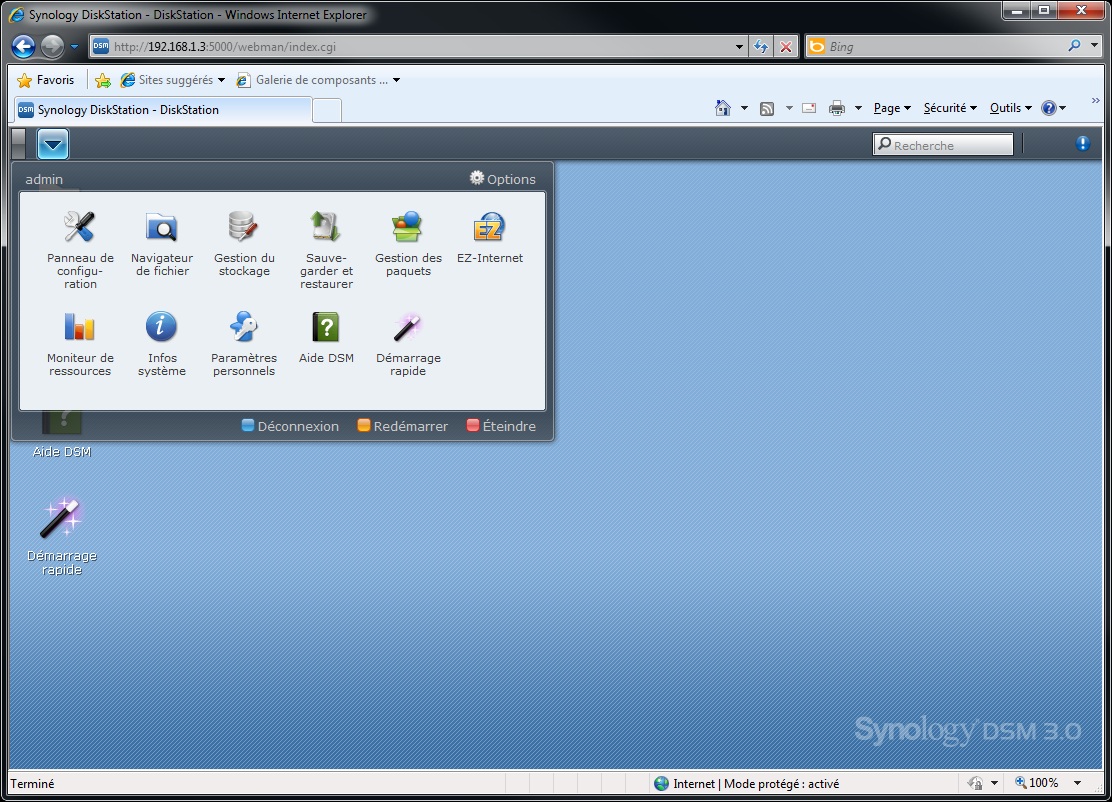The height and width of the screenshot is (802, 1112).
Task: Close the Internet Explorer window
Action: pos(1081,11)
